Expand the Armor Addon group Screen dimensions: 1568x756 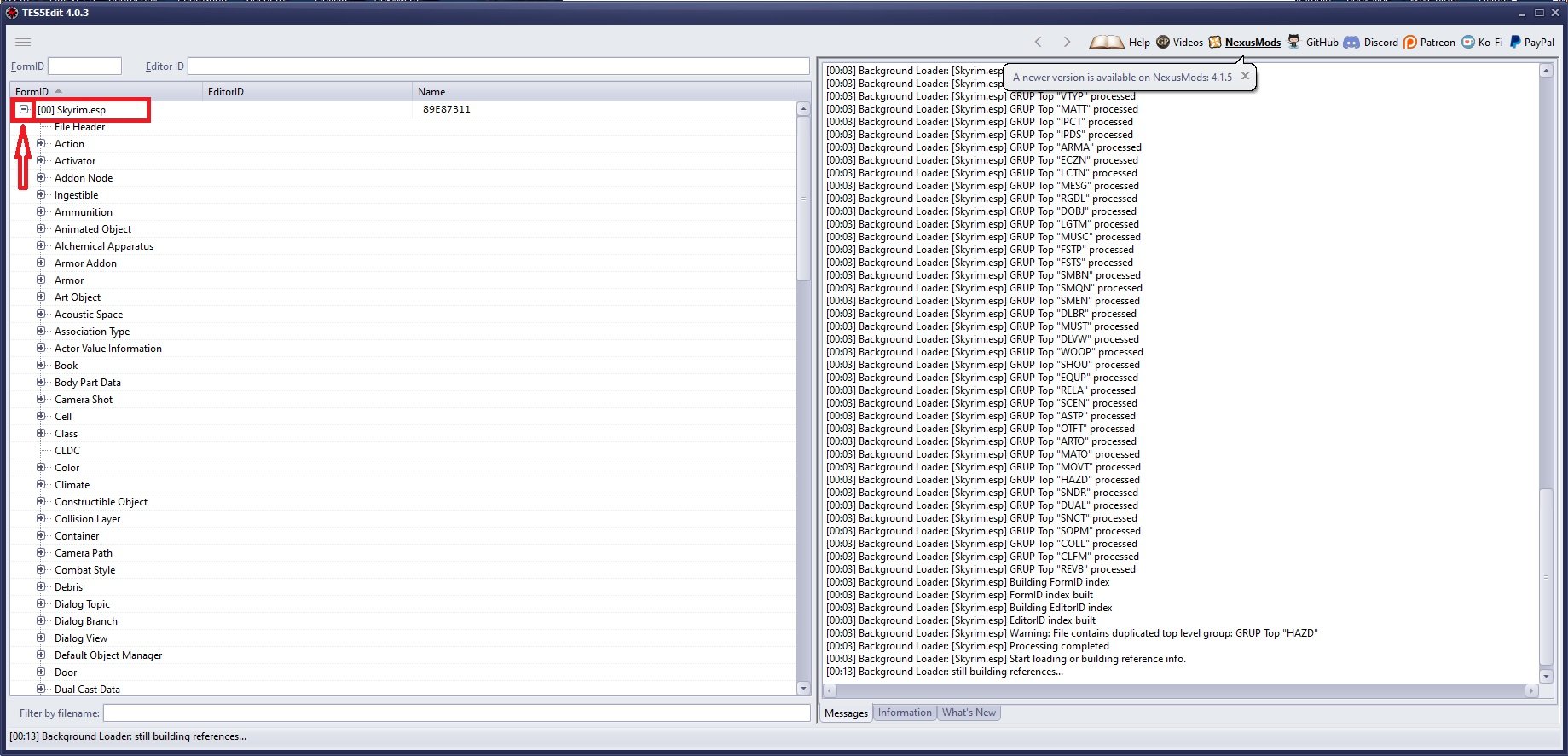tap(41, 263)
